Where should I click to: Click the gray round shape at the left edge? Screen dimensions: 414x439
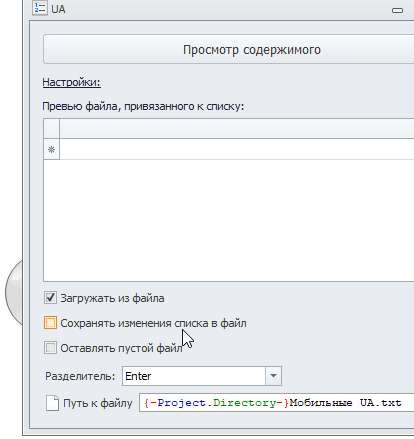point(14,293)
